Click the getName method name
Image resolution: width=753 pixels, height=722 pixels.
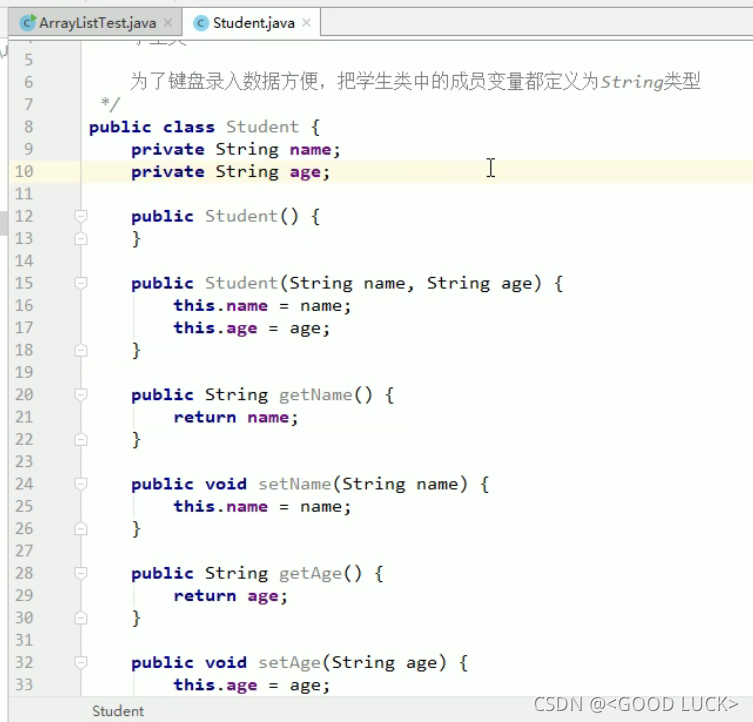(316, 395)
